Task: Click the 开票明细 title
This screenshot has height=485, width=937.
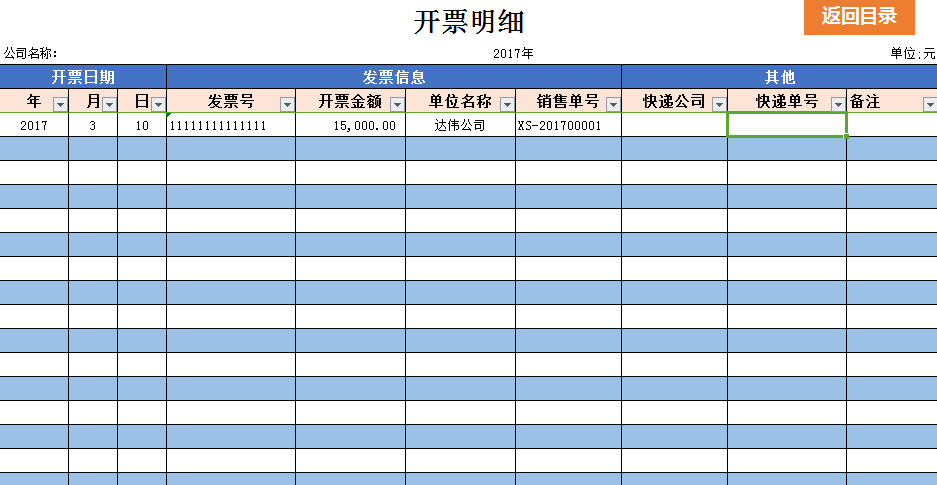Action: (468, 22)
